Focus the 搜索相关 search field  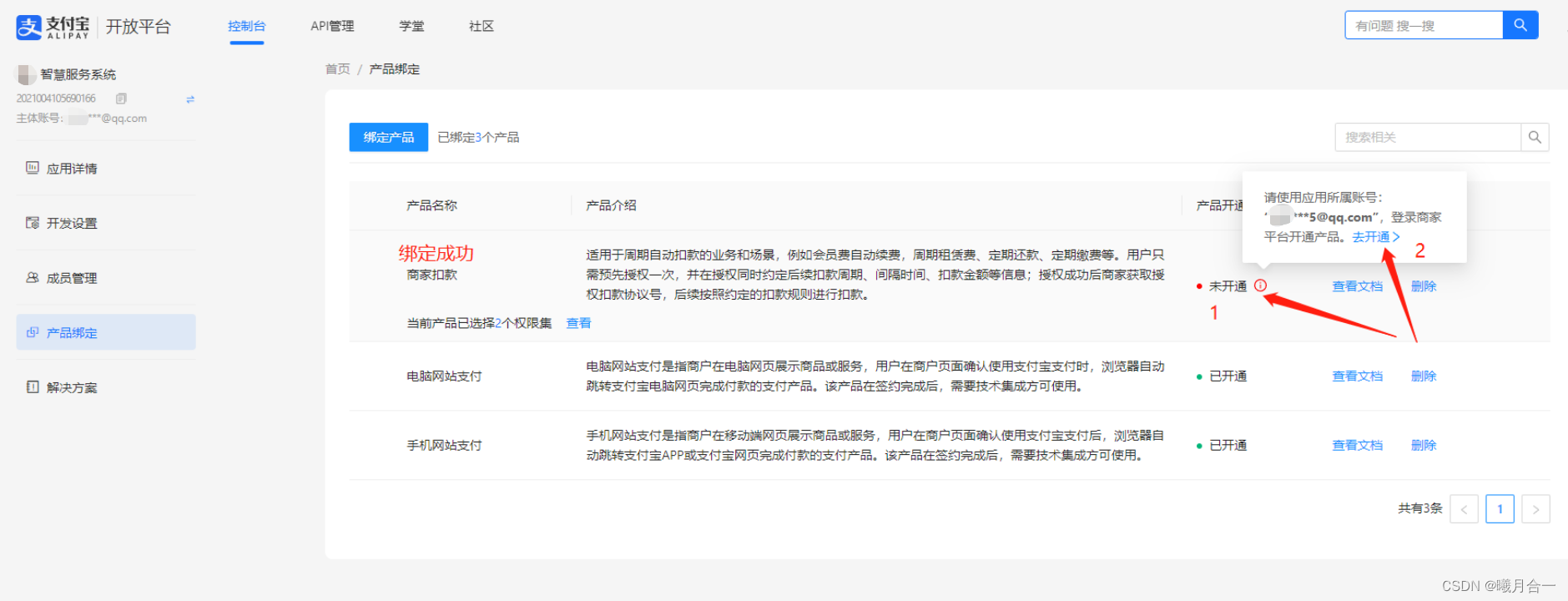[x=1428, y=137]
